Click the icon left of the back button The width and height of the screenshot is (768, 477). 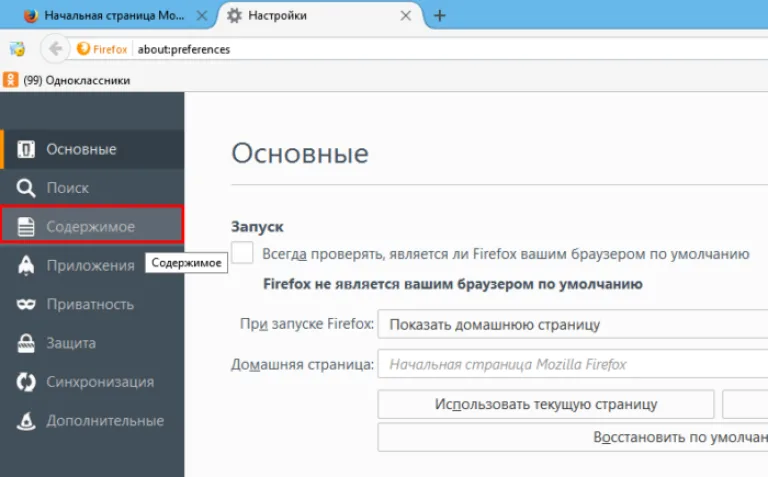point(17,48)
